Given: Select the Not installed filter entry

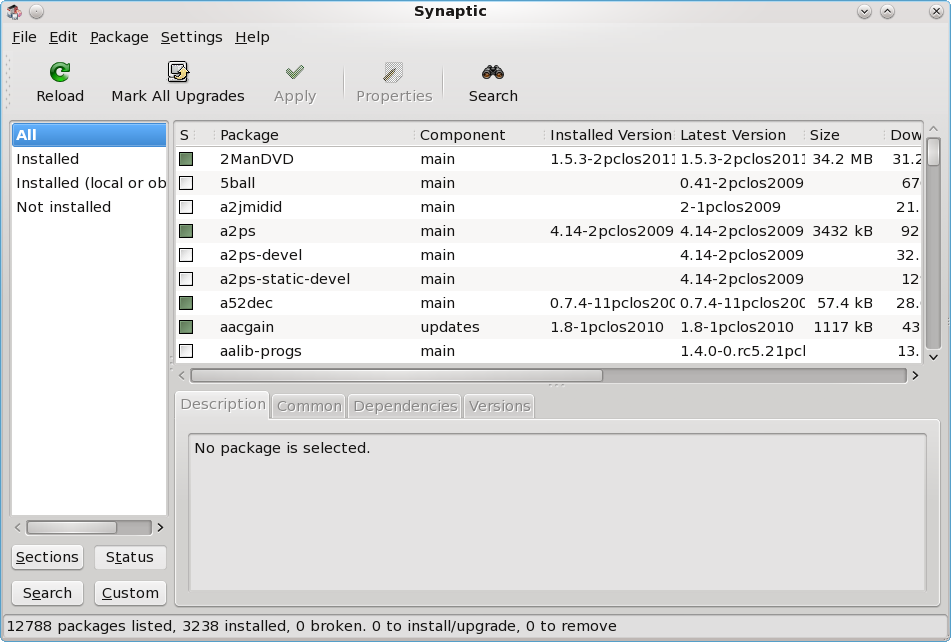Looking at the screenshot, I should tap(89, 207).
